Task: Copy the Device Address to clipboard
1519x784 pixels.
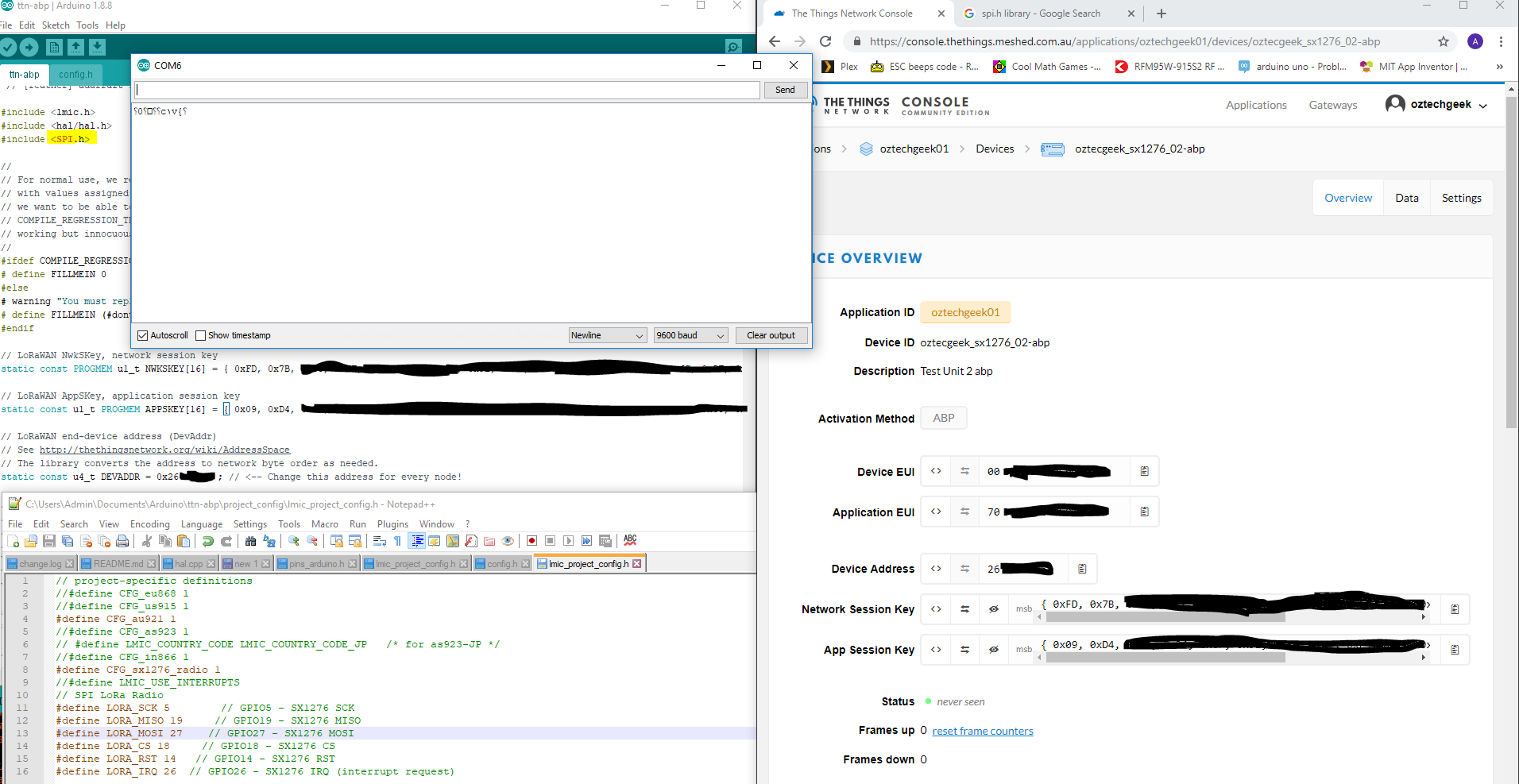Action: pyautogui.click(x=1082, y=569)
